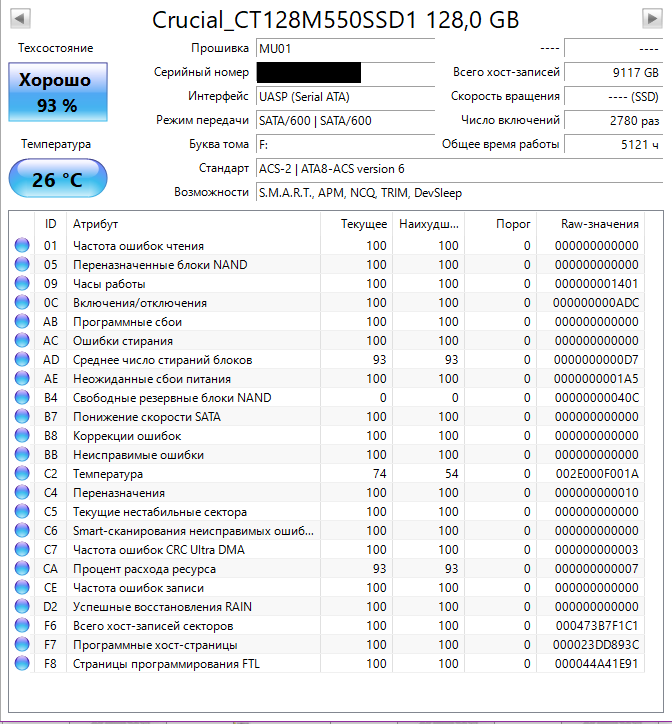Select row Часы работы
Viewport: 672px width, 724px height.
coord(327,284)
